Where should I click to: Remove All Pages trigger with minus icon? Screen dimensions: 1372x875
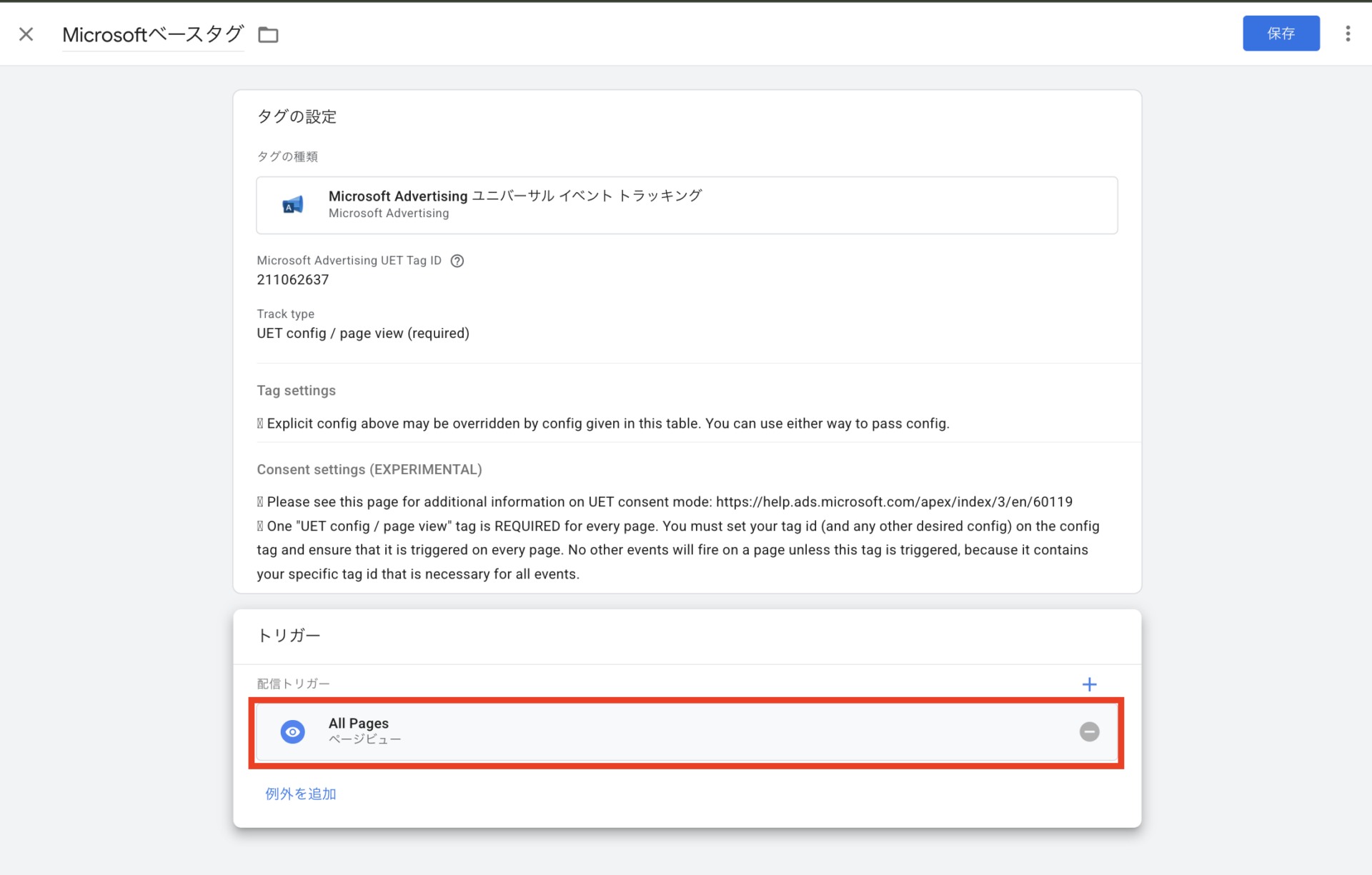1089,731
